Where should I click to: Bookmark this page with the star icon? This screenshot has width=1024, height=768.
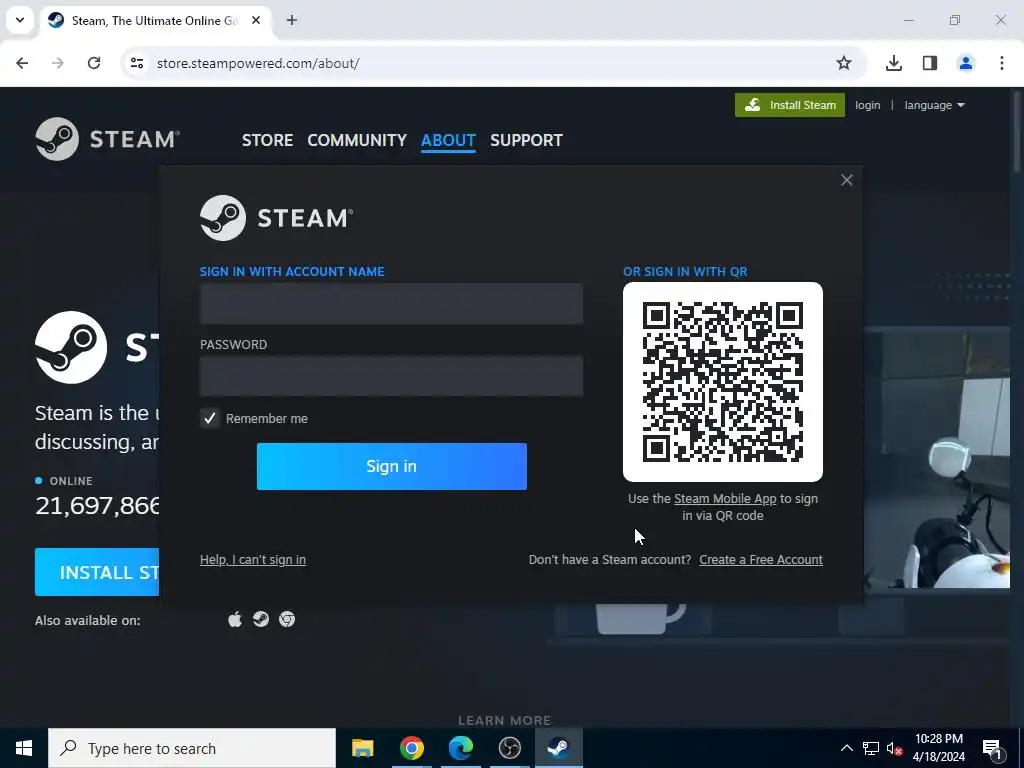[x=844, y=63]
